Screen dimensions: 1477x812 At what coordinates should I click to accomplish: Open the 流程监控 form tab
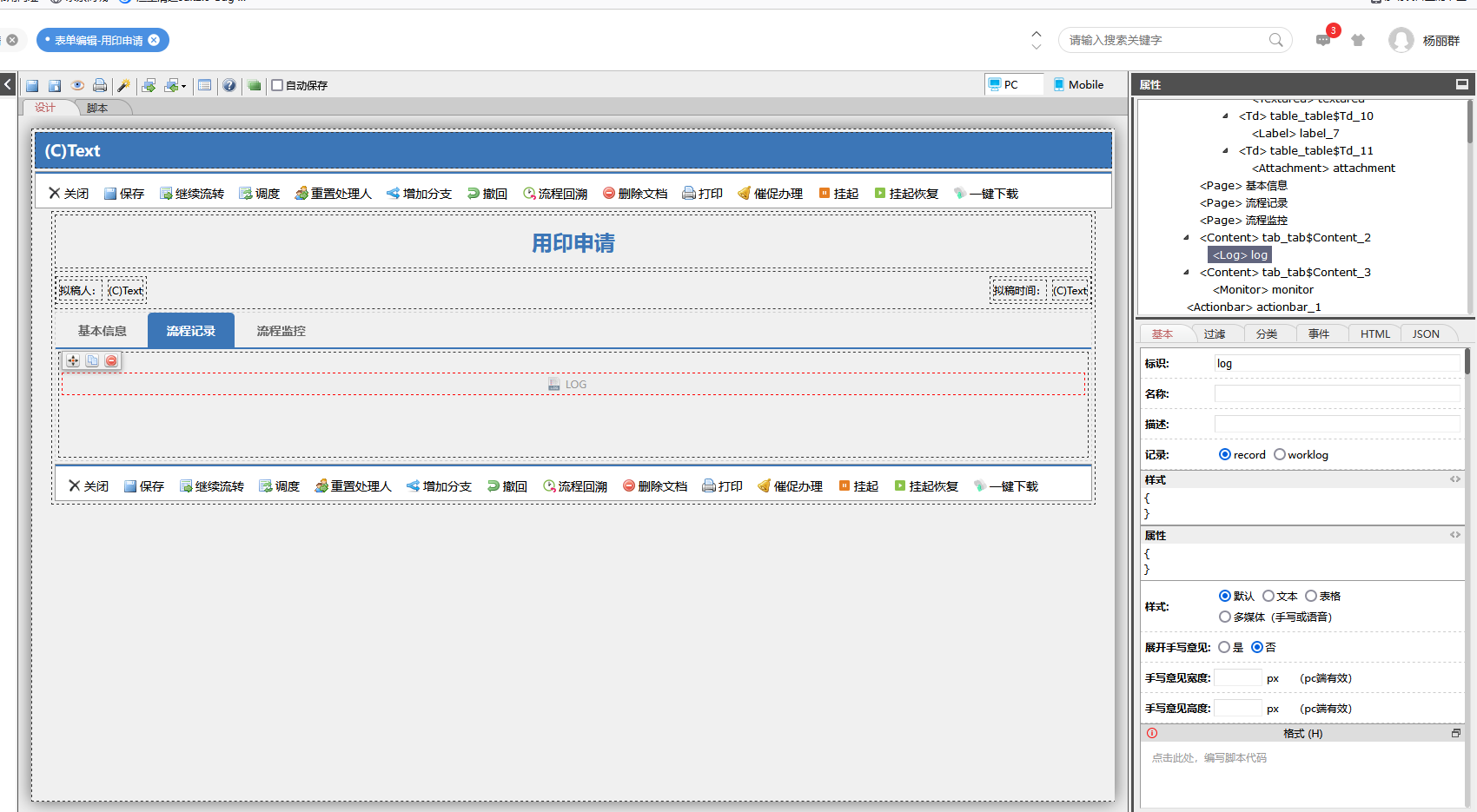pos(281,331)
